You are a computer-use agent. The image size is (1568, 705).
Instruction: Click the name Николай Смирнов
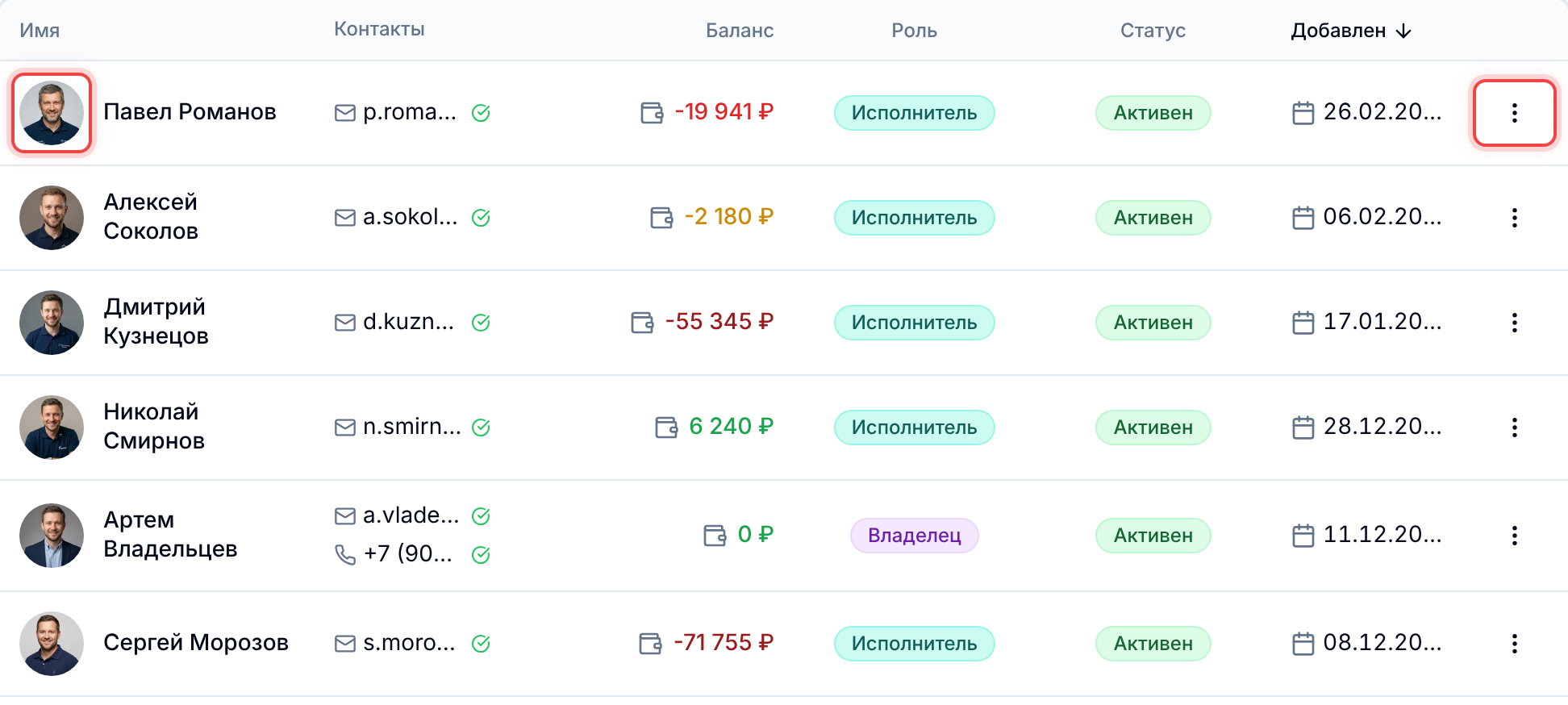[154, 426]
